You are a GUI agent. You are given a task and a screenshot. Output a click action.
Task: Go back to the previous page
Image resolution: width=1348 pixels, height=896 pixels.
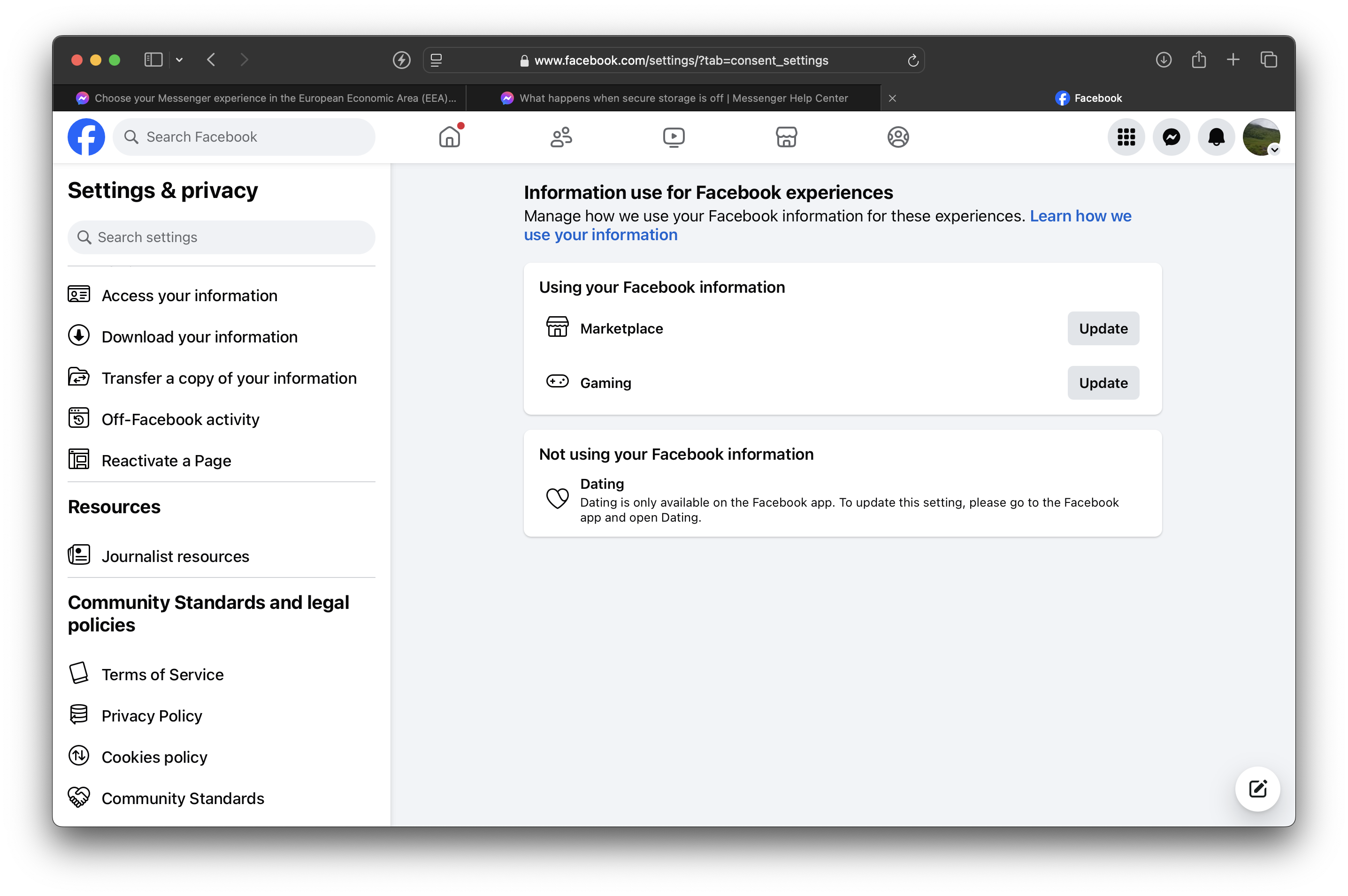coord(211,60)
